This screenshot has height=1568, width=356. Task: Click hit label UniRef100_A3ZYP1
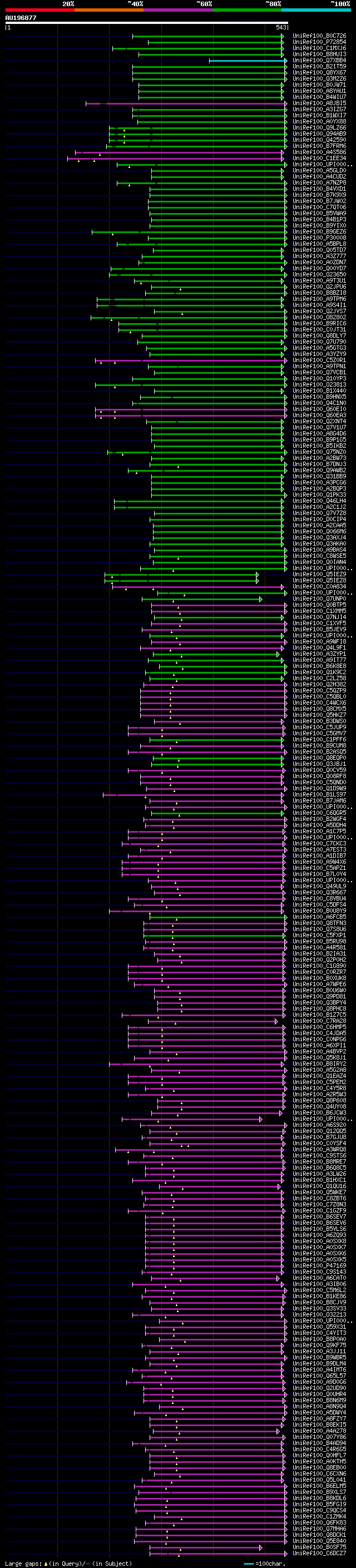pyautogui.click(x=319, y=654)
